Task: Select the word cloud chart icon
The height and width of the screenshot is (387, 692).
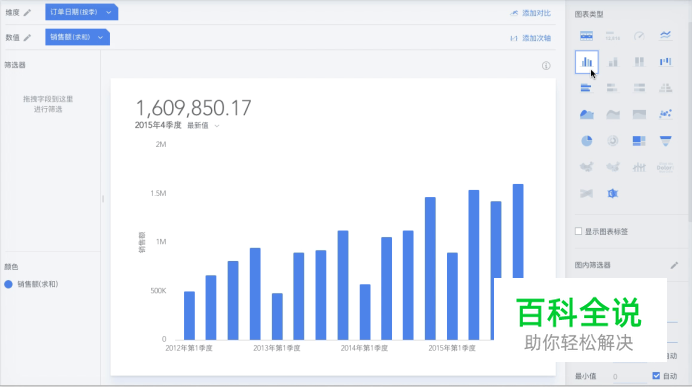Action: click(x=665, y=167)
